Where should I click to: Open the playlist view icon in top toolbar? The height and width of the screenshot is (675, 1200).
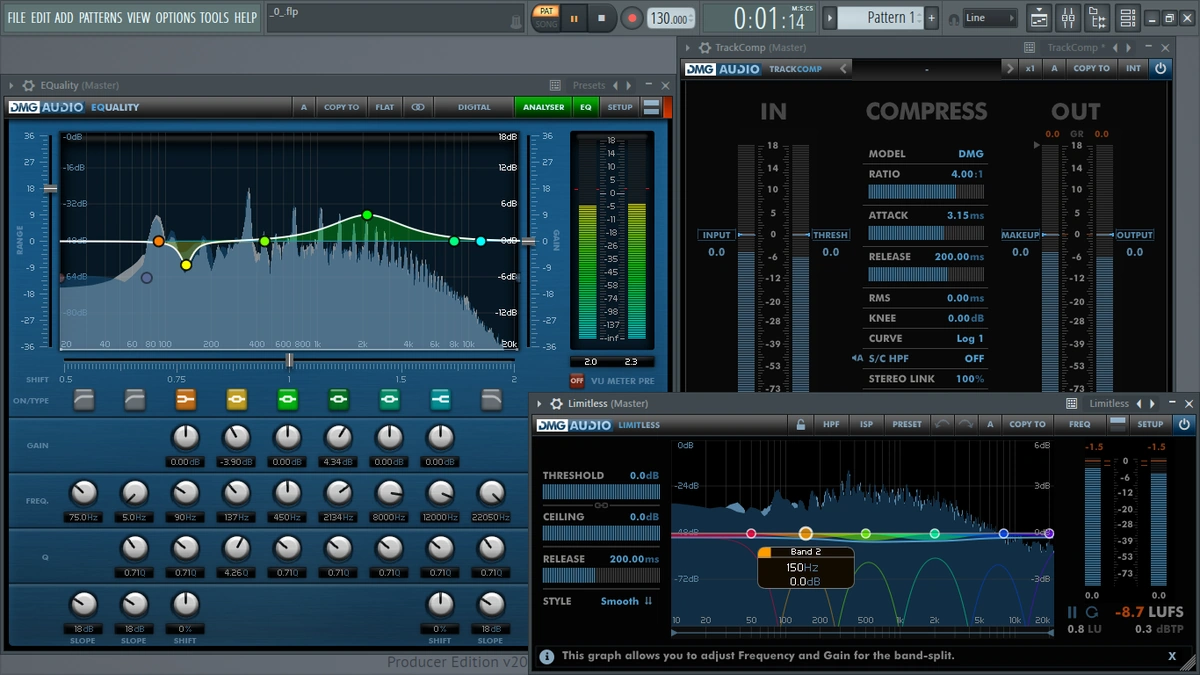point(1039,18)
